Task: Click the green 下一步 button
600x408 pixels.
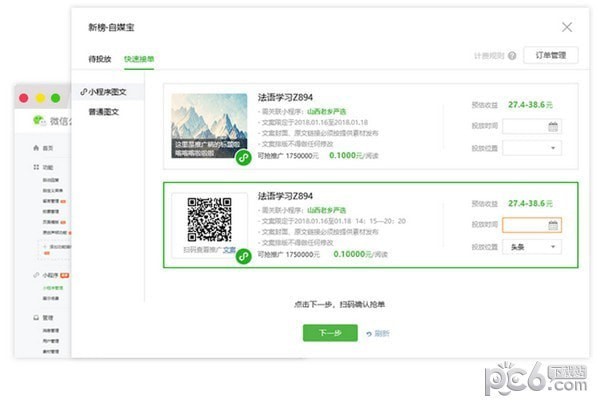Action: [x=330, y=333]
